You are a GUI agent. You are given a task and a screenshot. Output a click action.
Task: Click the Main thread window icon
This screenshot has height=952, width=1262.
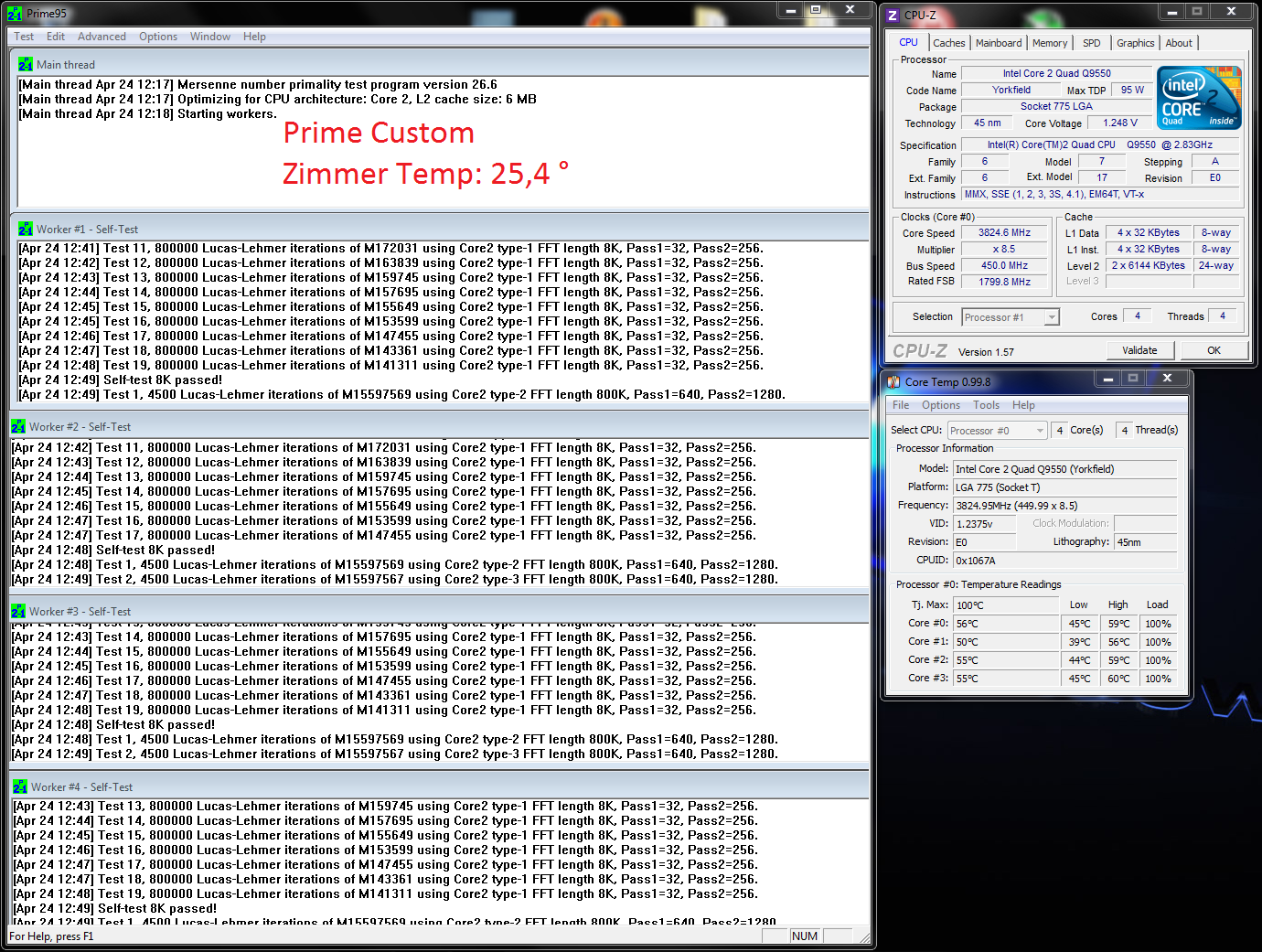(x=25, y=65)
